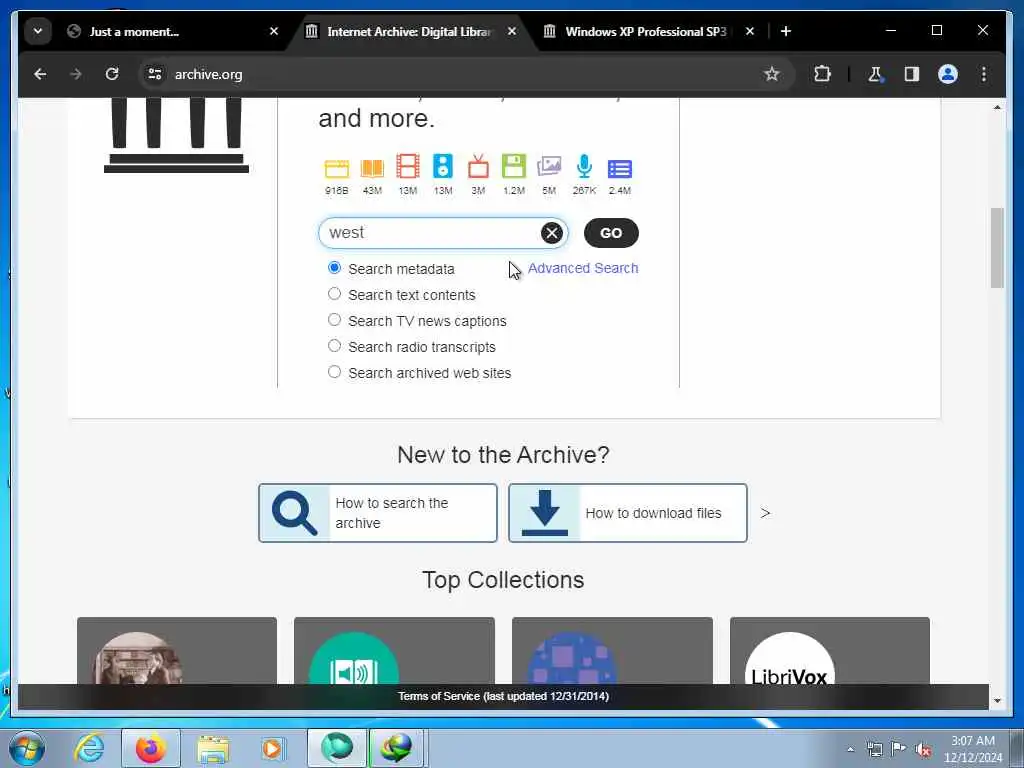The width and height of the screenshot is (1024, 768).
Task: Open the software floppy icon labeled 1.2M
Action: click(x=513, y=167)
